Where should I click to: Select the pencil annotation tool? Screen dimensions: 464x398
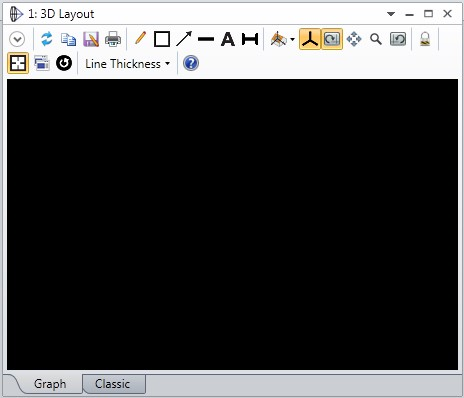[140, 38]
